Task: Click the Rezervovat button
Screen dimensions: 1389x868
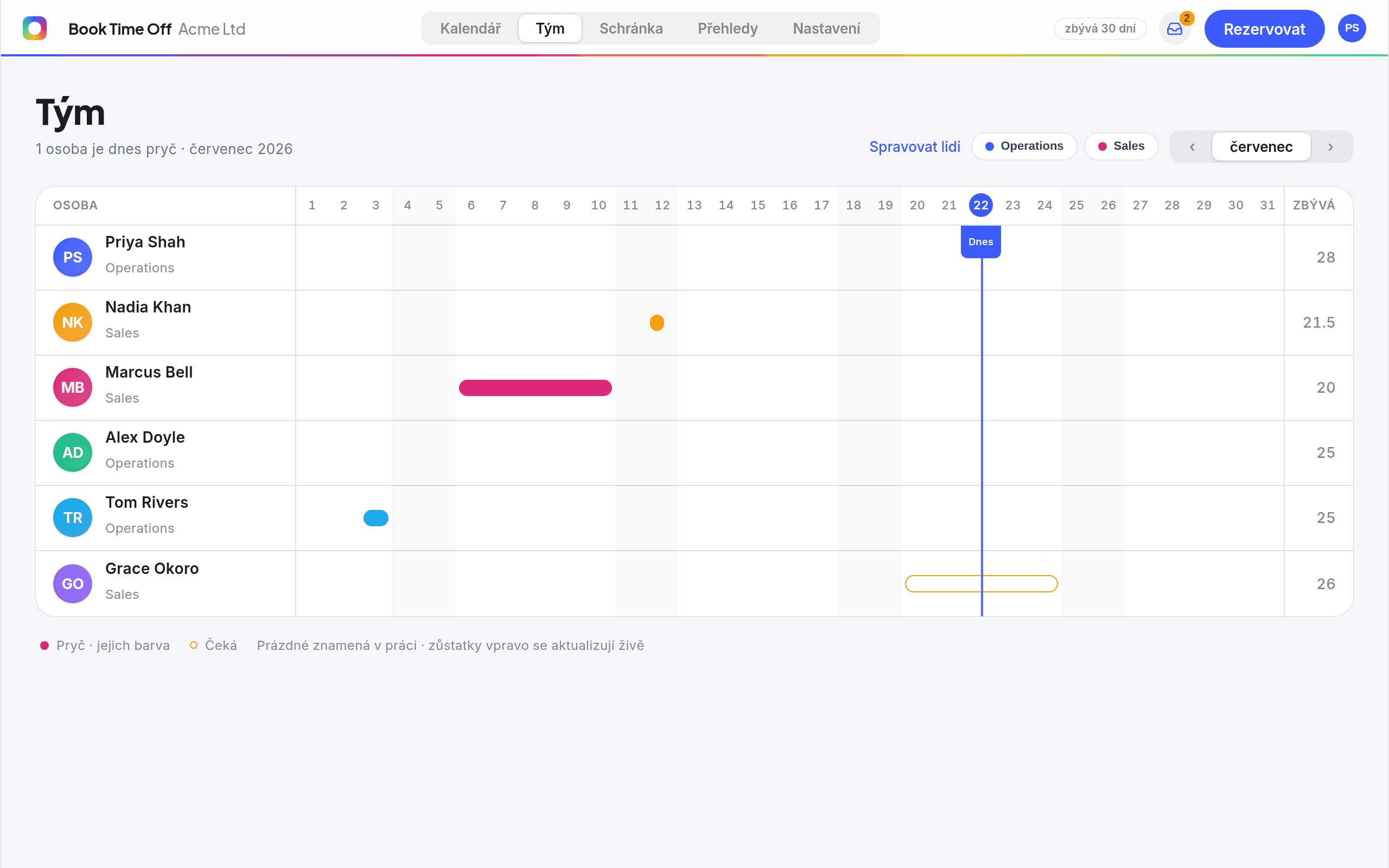Action: (1264, 29)
